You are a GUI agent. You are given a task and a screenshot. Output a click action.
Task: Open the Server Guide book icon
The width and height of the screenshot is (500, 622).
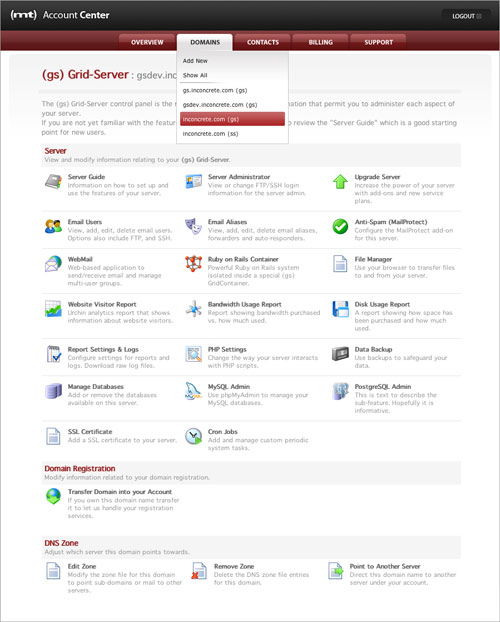53,181
